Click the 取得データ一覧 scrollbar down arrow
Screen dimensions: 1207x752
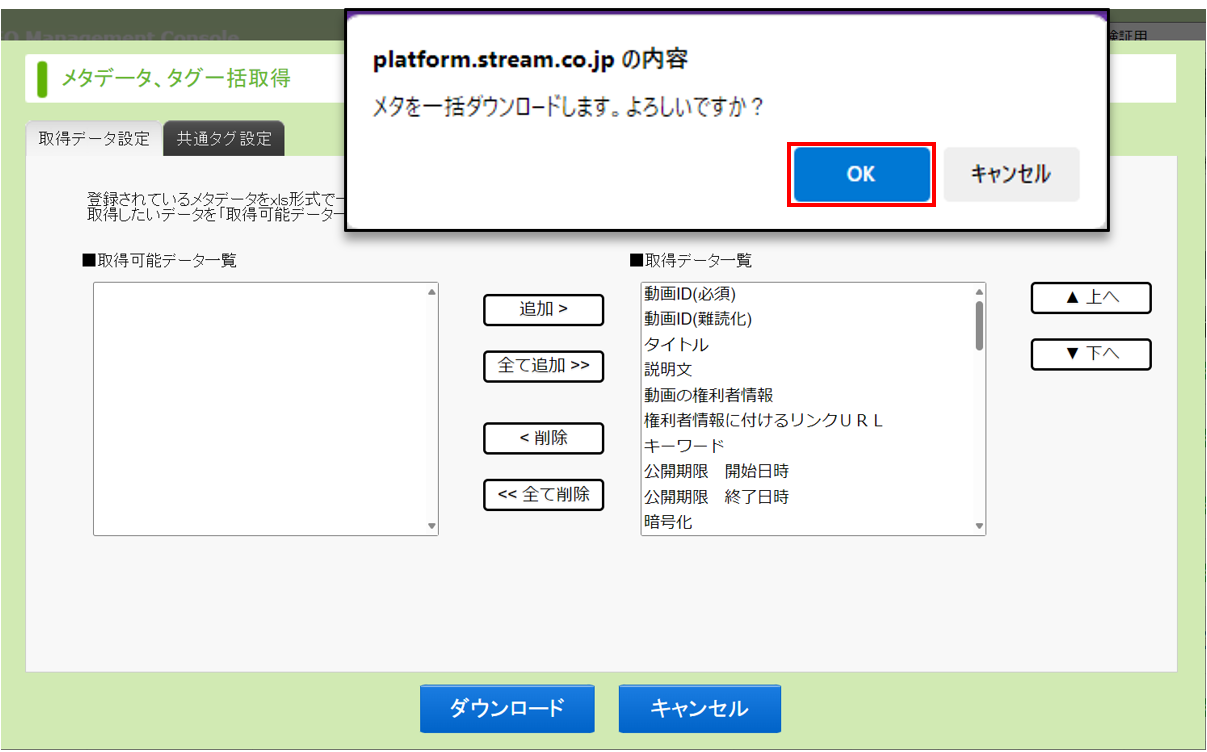(x=979, y=526)
